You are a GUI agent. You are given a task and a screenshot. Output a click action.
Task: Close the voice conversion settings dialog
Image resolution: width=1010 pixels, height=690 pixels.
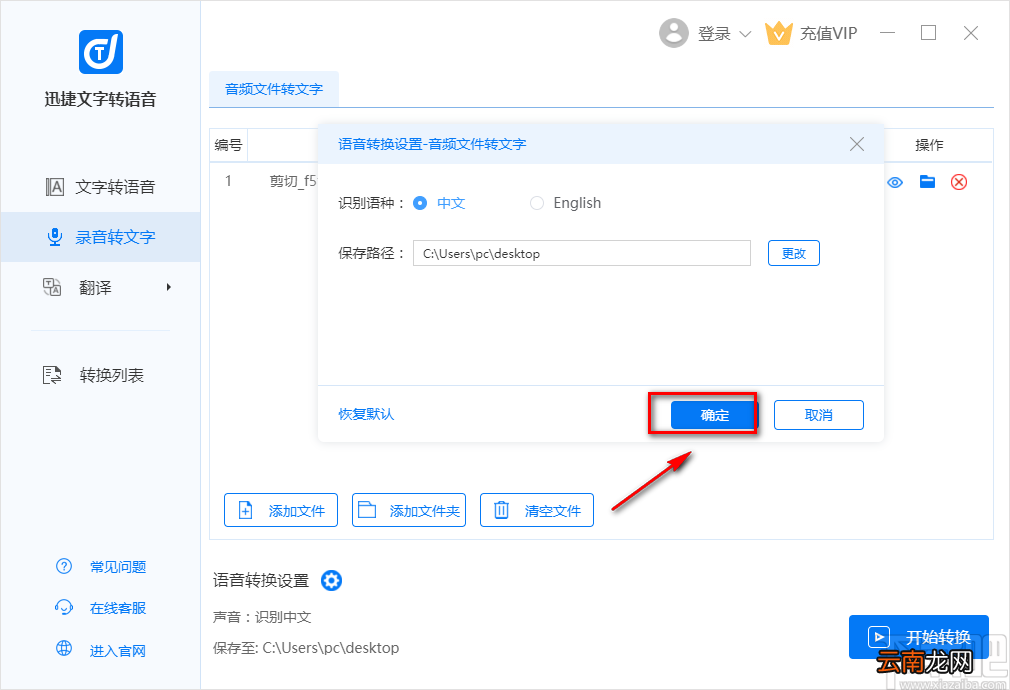coord(857,144)
